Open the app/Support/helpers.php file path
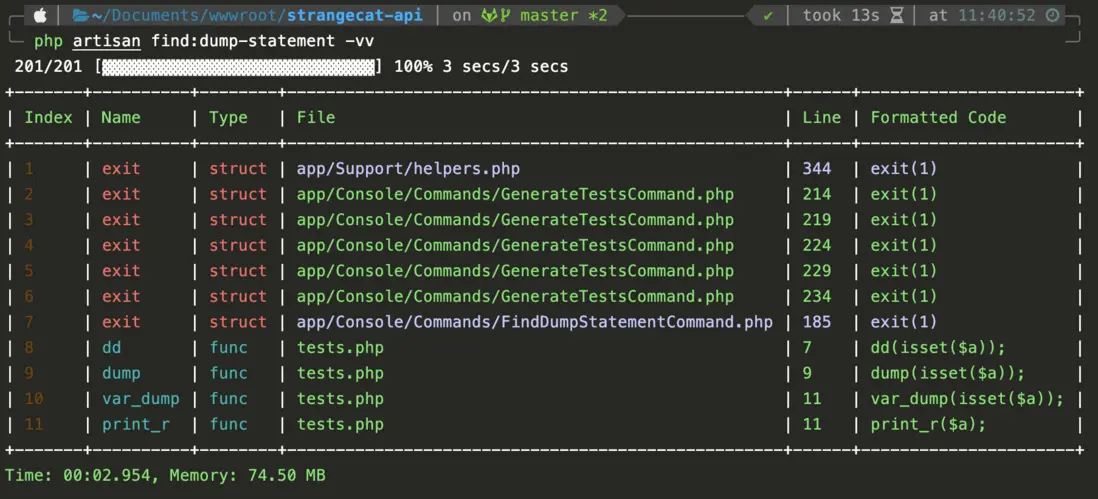 click(x=408, y=169)
